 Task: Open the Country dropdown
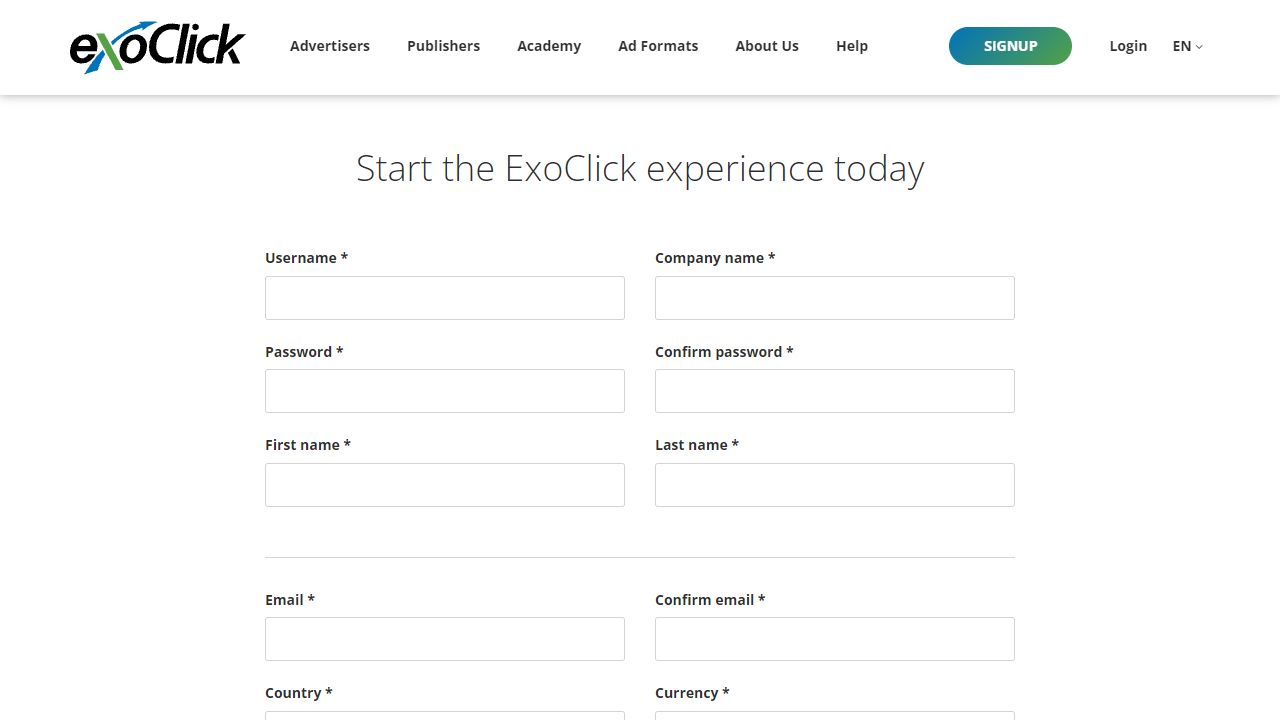pos(445,715)
